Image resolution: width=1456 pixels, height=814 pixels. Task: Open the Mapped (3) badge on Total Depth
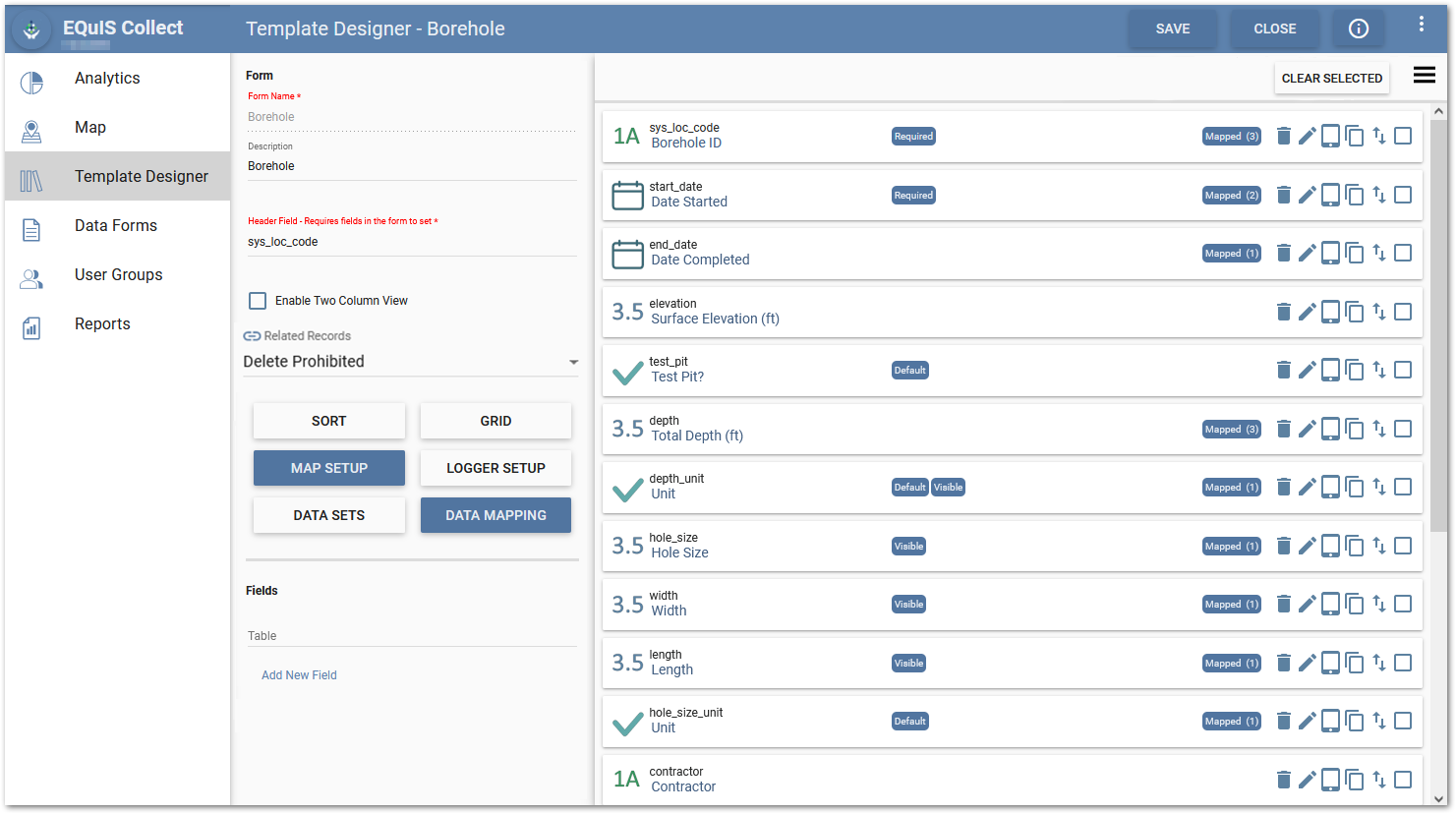click(1231, 429)
